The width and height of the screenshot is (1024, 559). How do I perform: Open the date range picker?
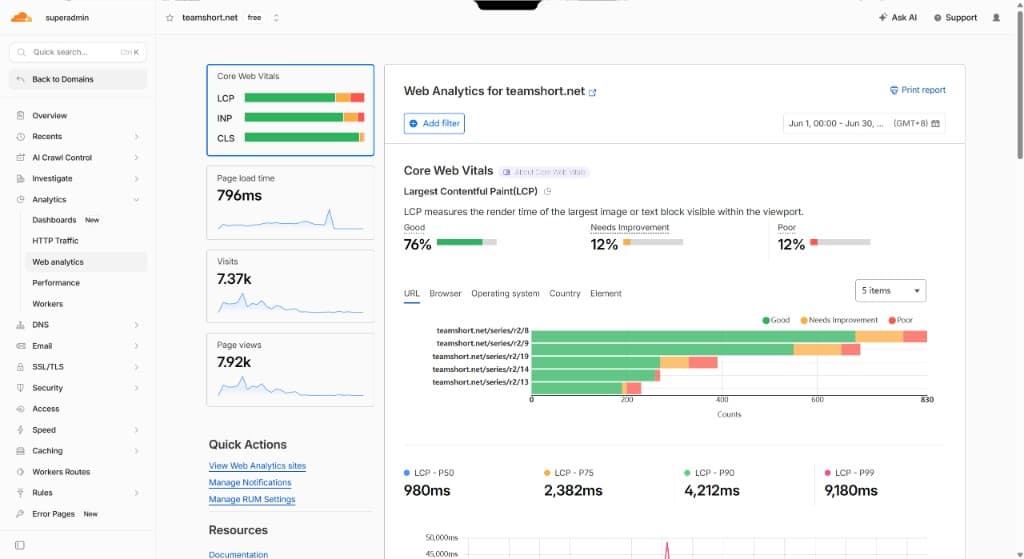[x=864, y=123]
